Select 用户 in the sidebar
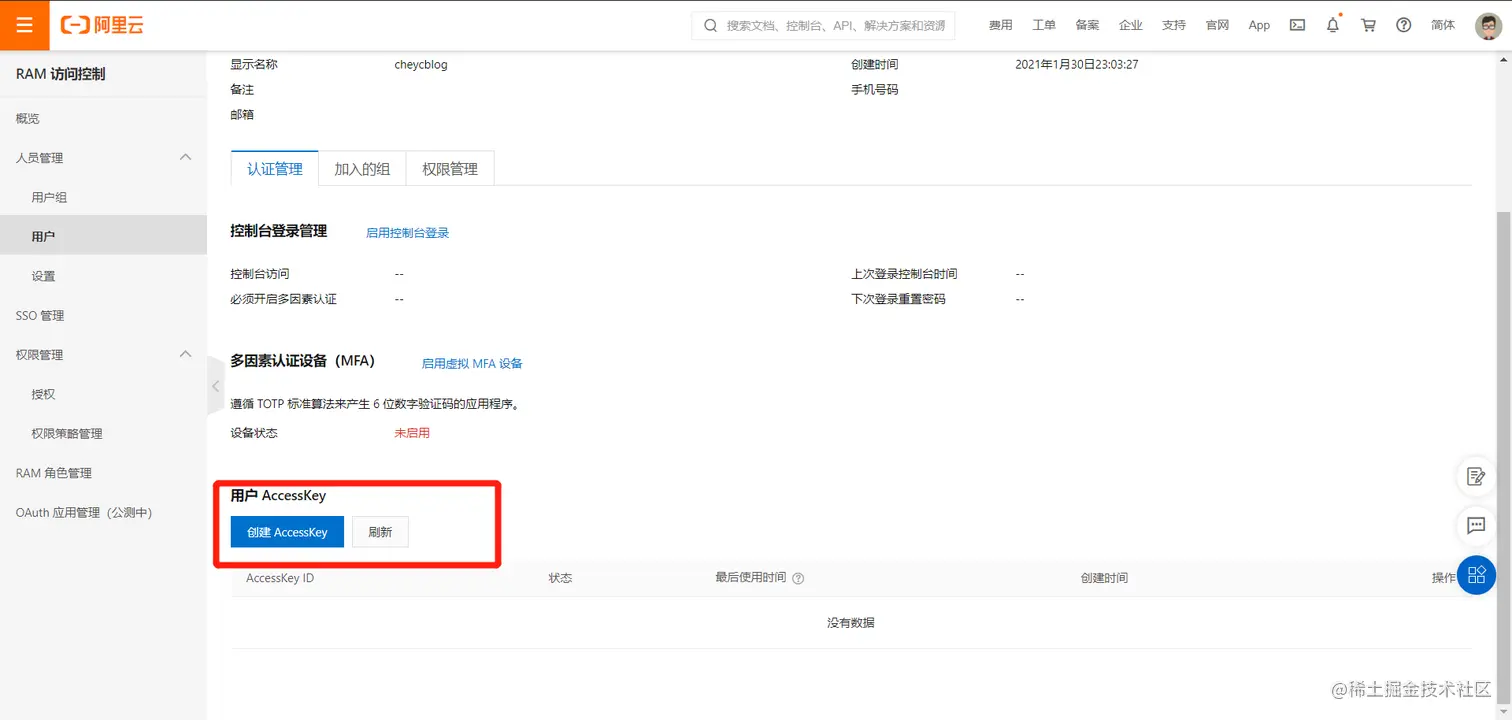 click(103, 236)
